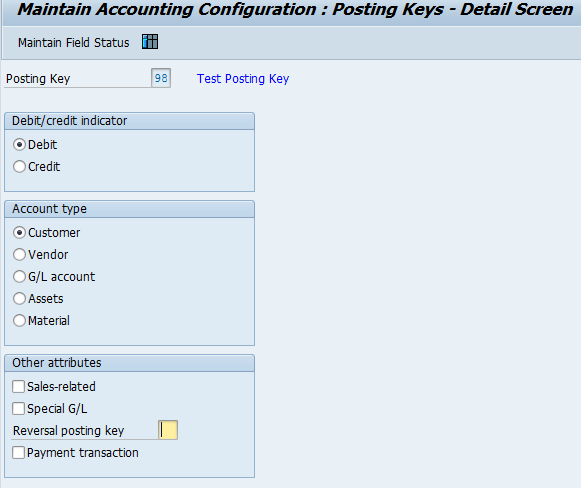Select the Debit radio button
Screen dimensions: 581x488
click(19, 145)
